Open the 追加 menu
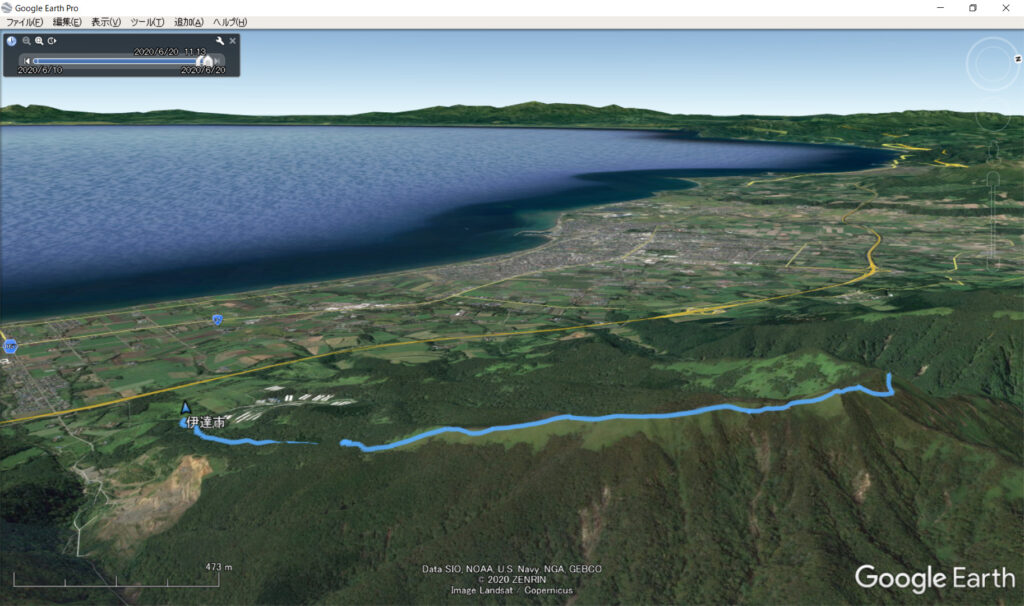The image size is (1024, 606). pyautogui.click(x=189, y=22)
